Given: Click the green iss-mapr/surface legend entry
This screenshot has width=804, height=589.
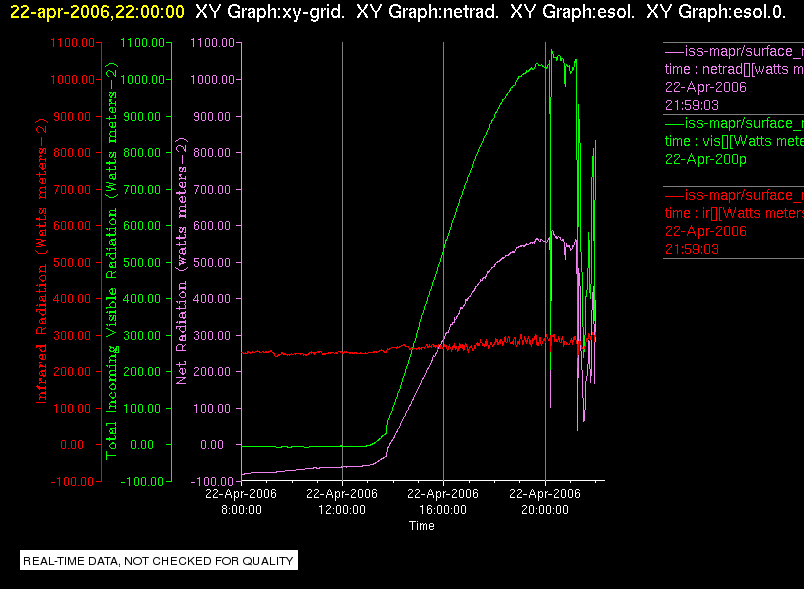Looking at the screenshot, I should coord(734,124).
